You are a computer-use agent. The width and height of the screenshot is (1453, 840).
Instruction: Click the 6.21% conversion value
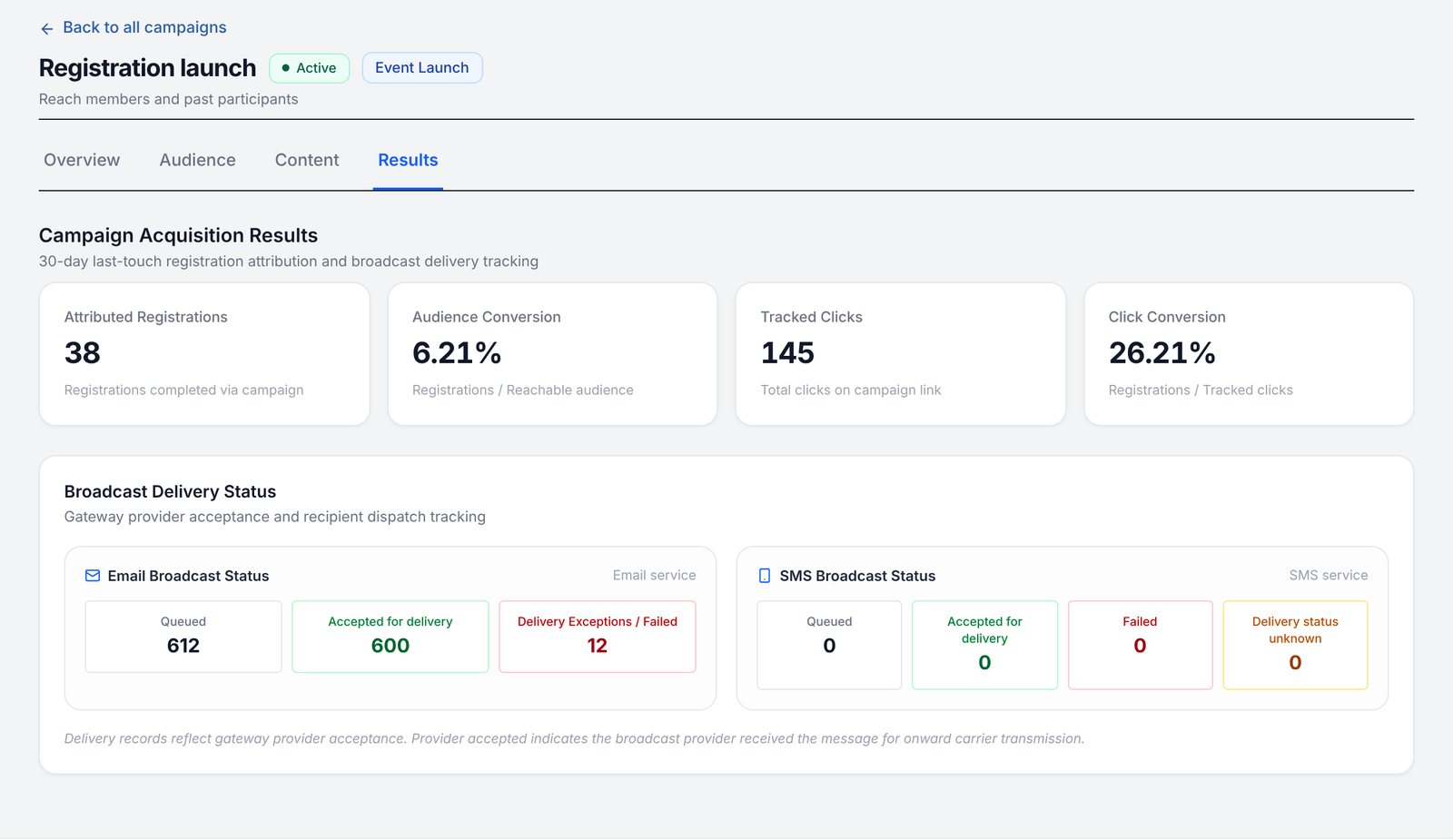(x=457, y=353)
